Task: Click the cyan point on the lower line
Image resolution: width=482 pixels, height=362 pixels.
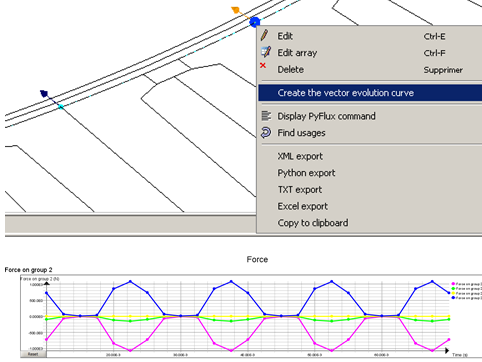Action: (x=61, y=107)
